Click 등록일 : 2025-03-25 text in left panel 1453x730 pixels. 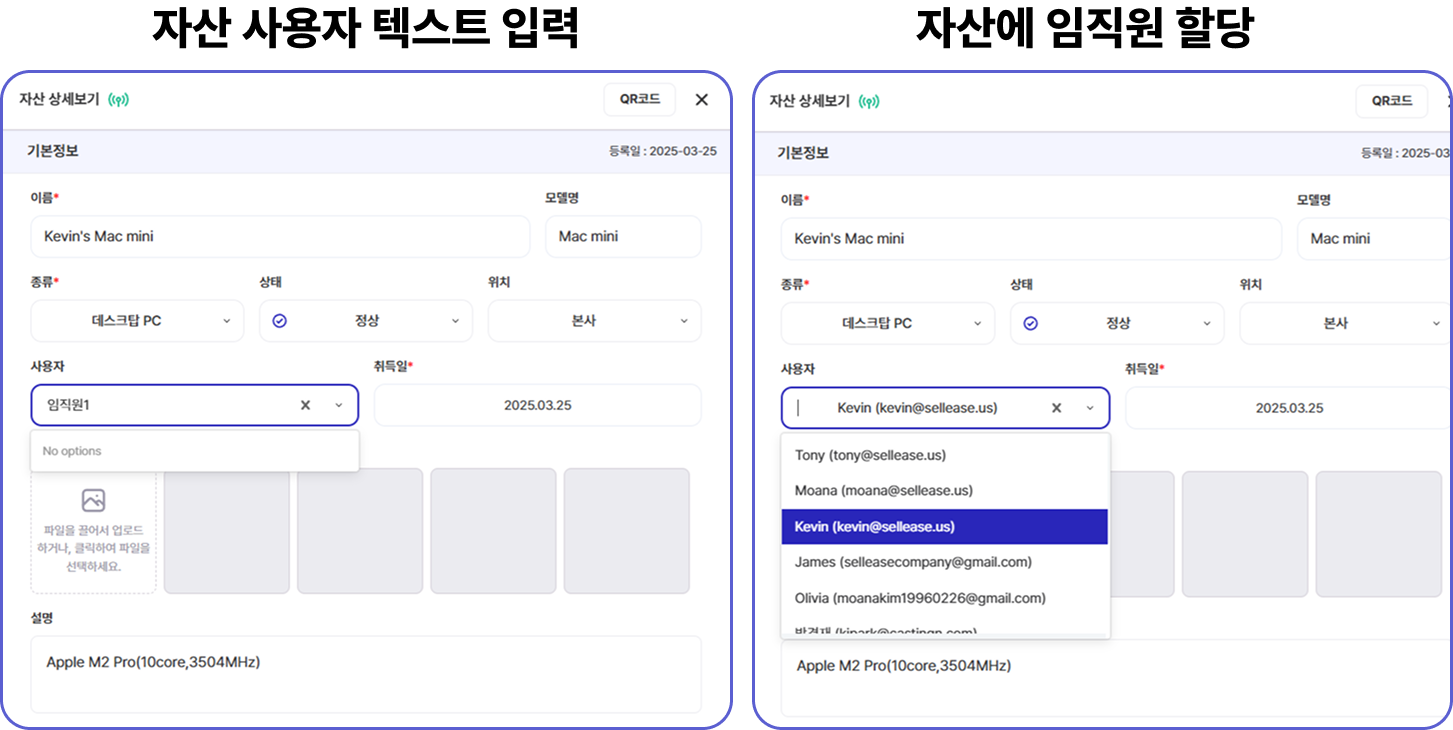click(x=663, y=152)
